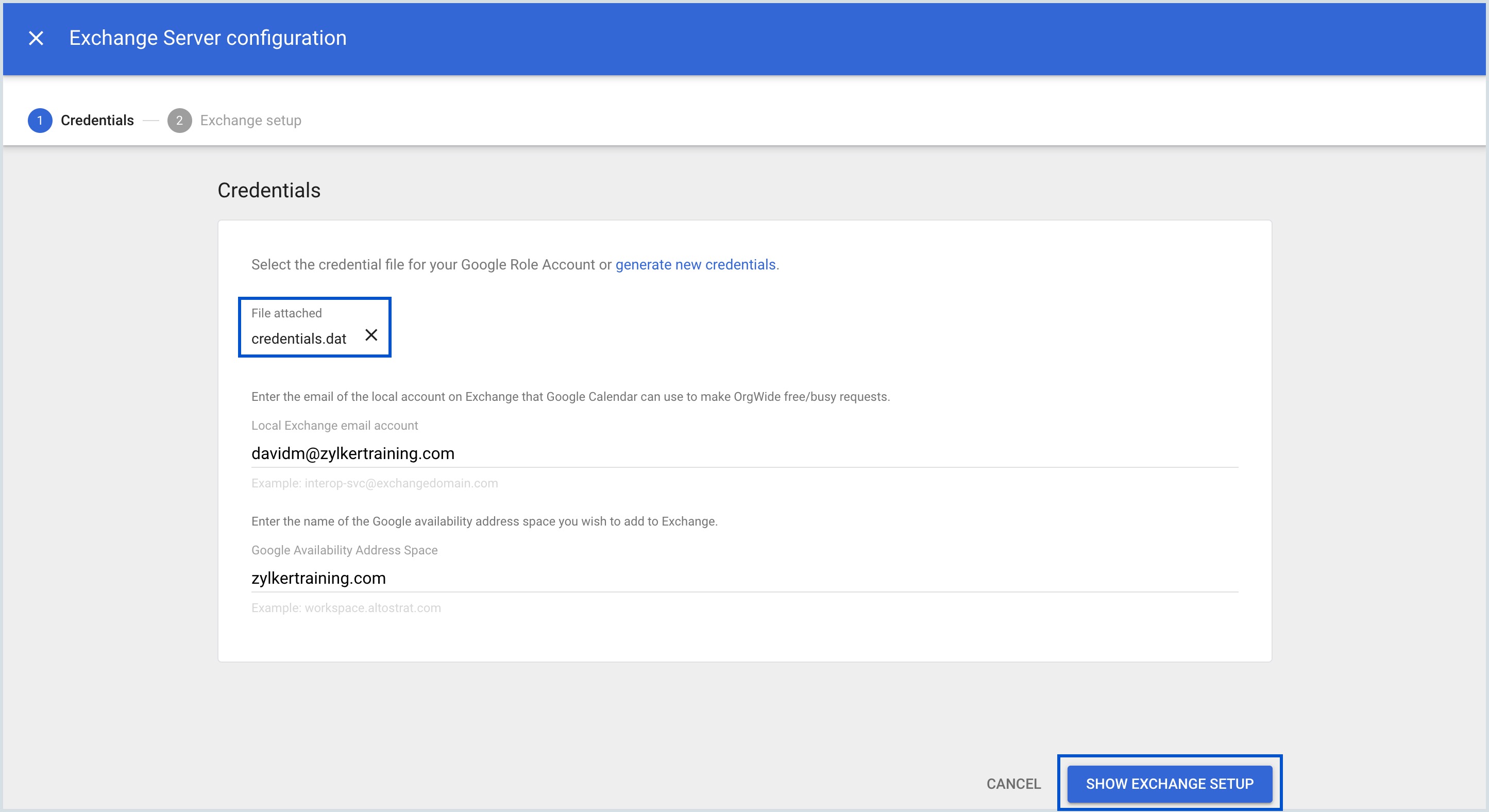Cancel the configuration

(x=1013, y=784)
